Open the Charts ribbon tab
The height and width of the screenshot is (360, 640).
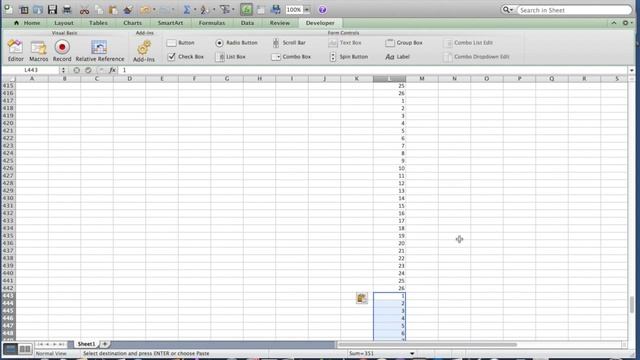133,23
